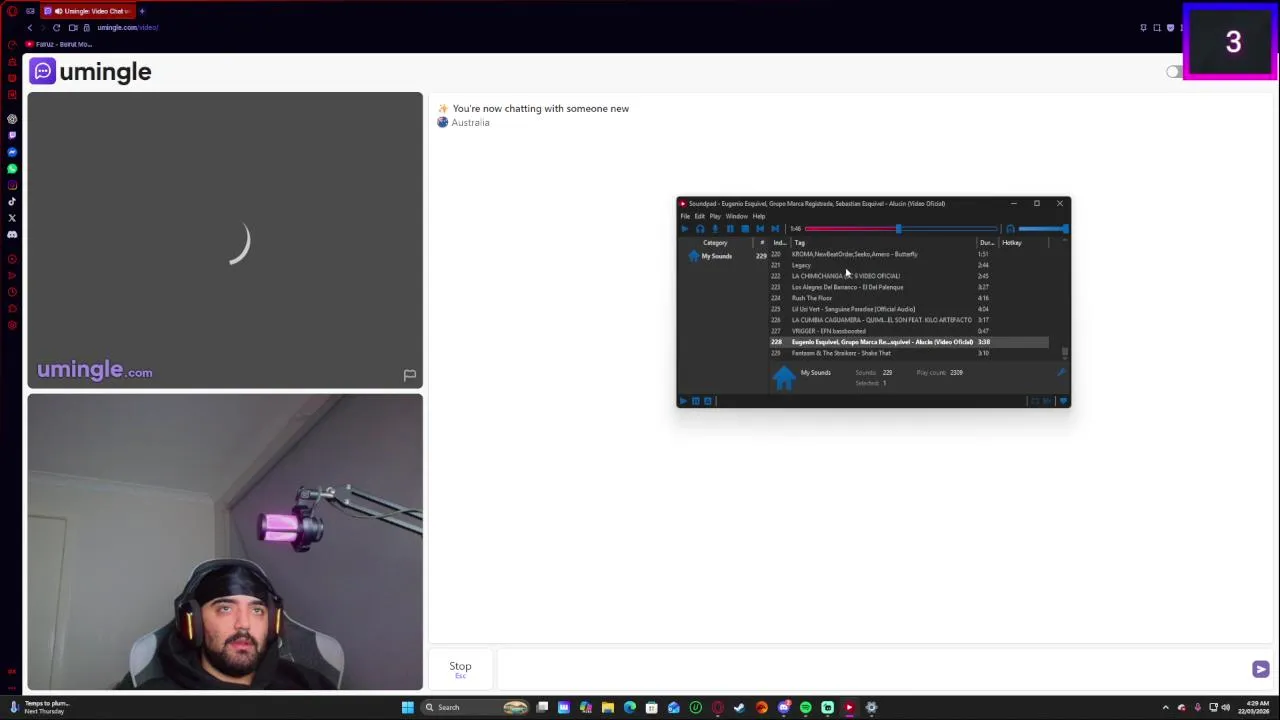Open the Soundpad File menu
The image size is (1280, 720).
click(685, 216)
